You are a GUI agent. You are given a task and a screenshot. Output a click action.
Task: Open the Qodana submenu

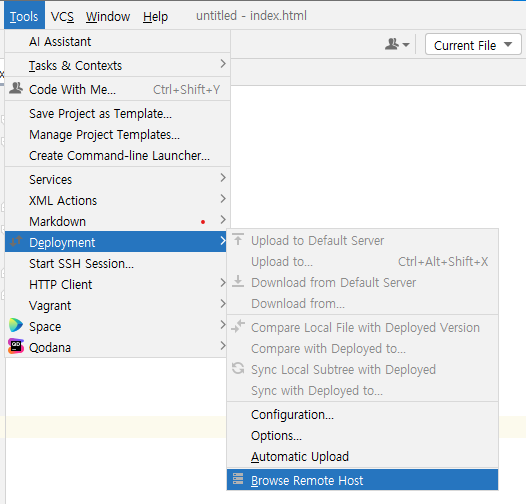pos(116,347)
